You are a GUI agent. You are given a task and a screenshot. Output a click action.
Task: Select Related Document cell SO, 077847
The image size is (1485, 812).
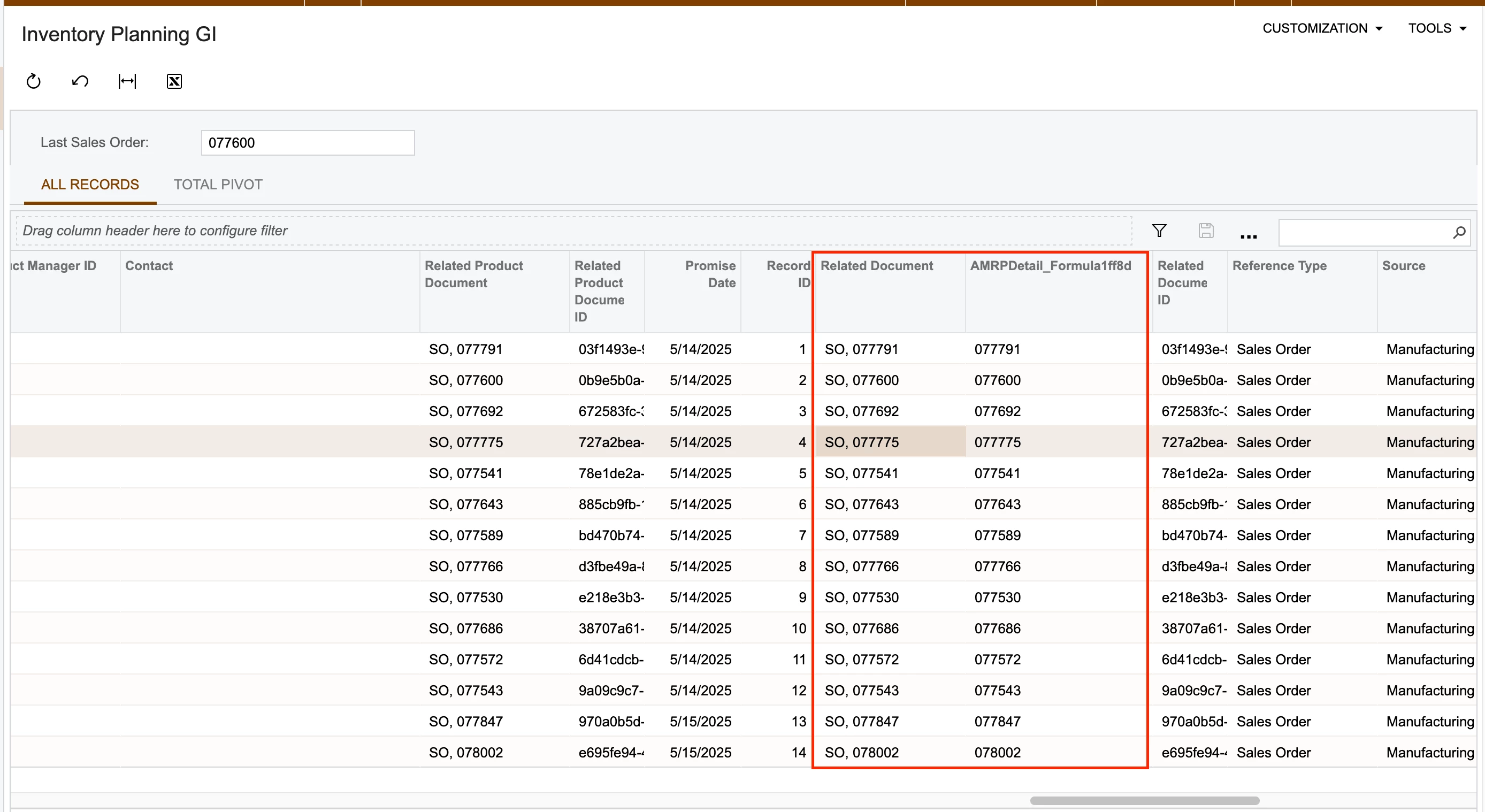click(x=862, y=722)
